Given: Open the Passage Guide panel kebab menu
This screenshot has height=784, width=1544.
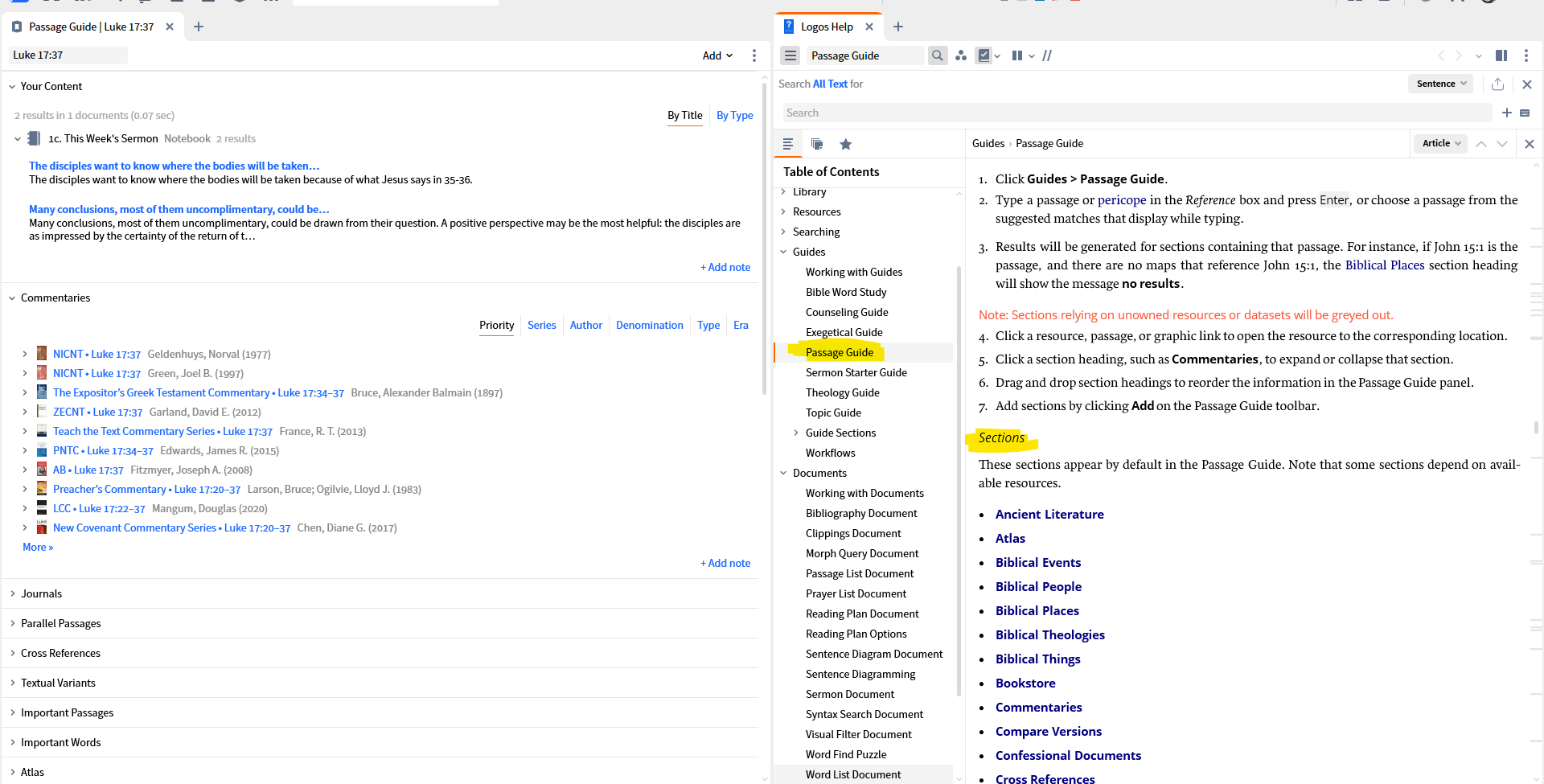Looking at the screenshot, I should coord(754,55).
